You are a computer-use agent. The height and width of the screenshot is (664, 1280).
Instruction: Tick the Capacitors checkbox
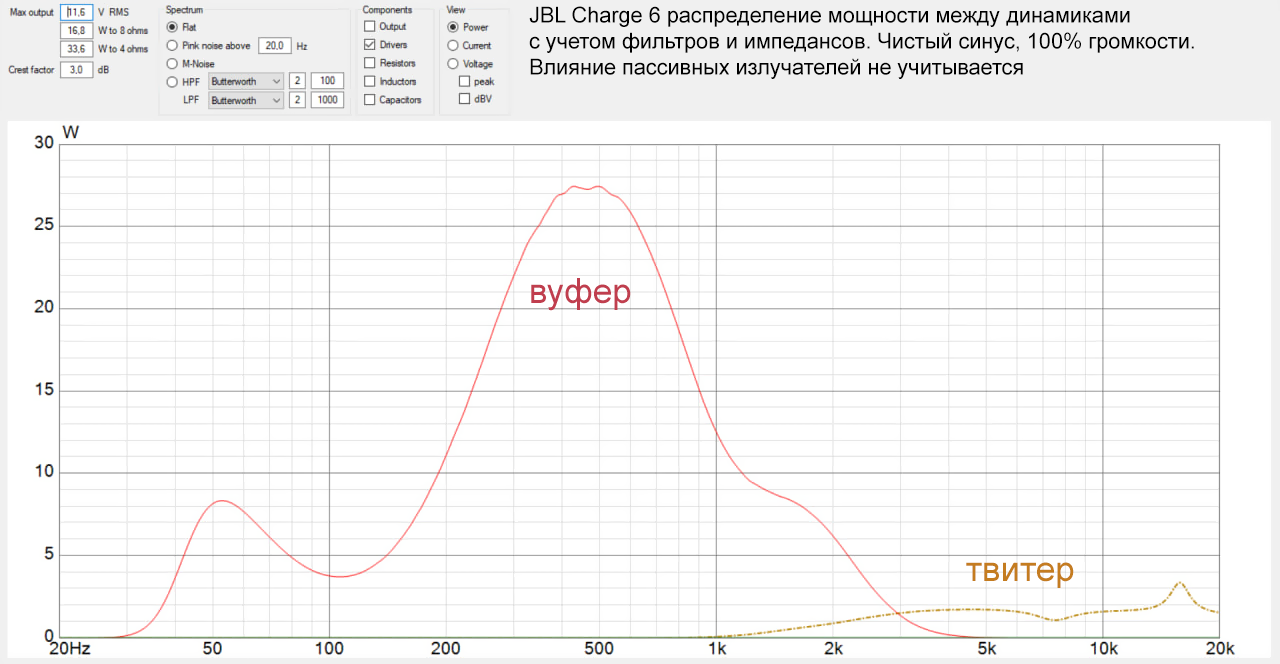[370, 100]
